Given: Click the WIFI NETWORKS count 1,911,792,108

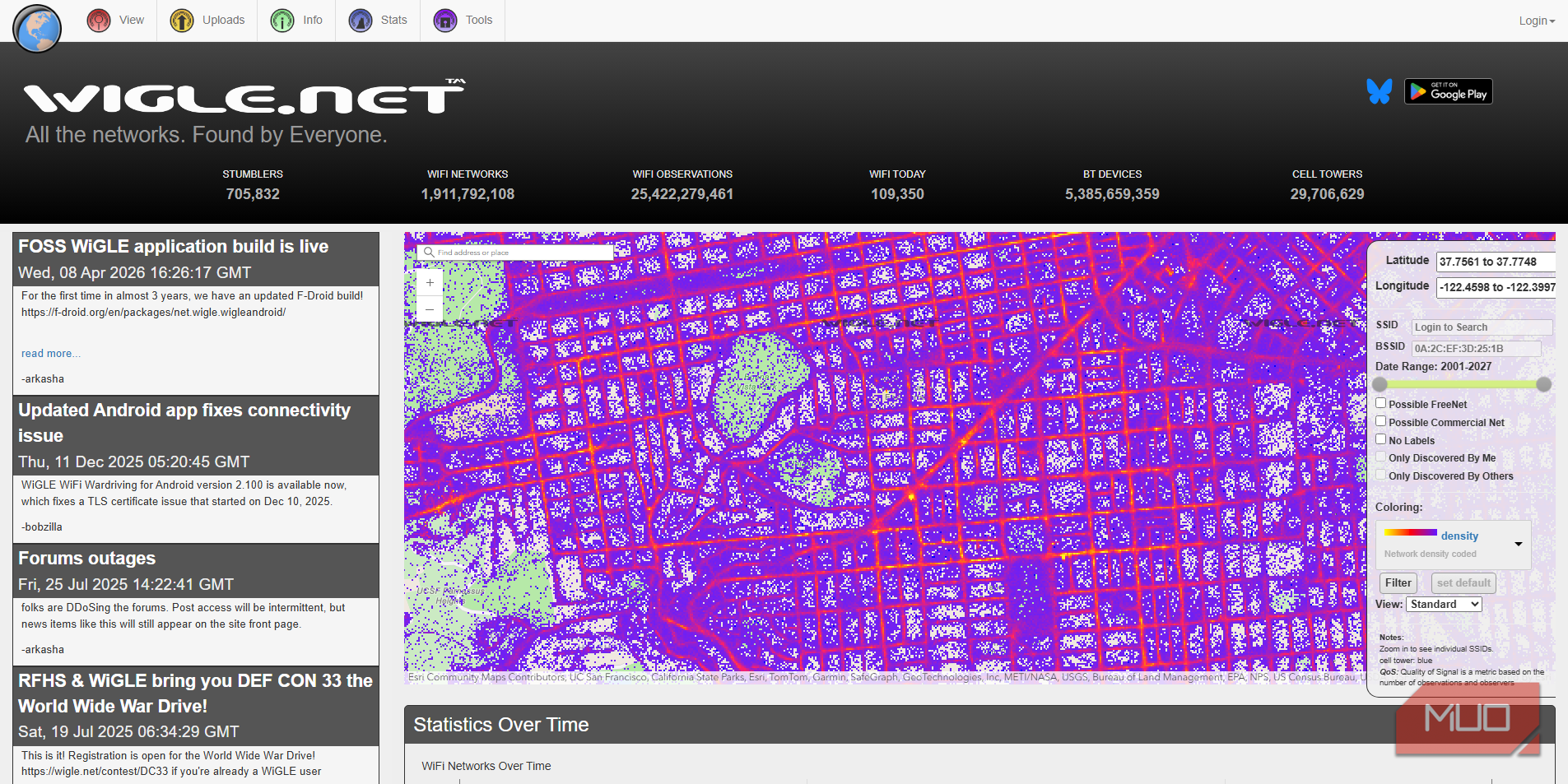Looking at the screenshot, I should point(468,194).
